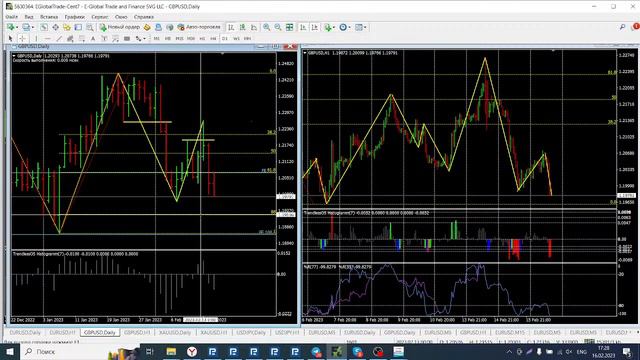Screen dimensions: 640x360
Task: Zoom in the chart with magnifier plus
Action: (x=267, y=27)
